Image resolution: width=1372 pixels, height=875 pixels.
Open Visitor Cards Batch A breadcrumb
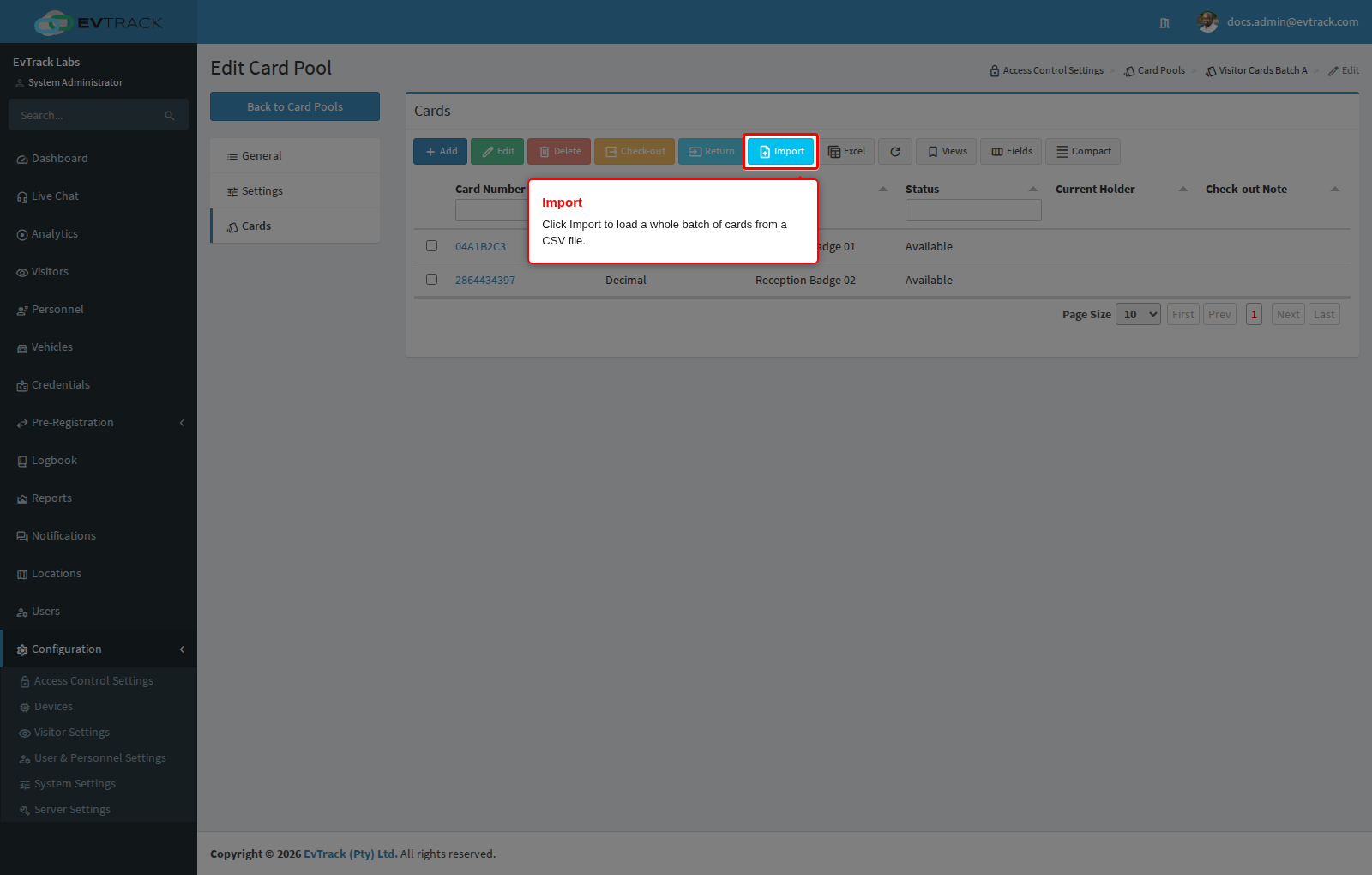(1256, 71)
